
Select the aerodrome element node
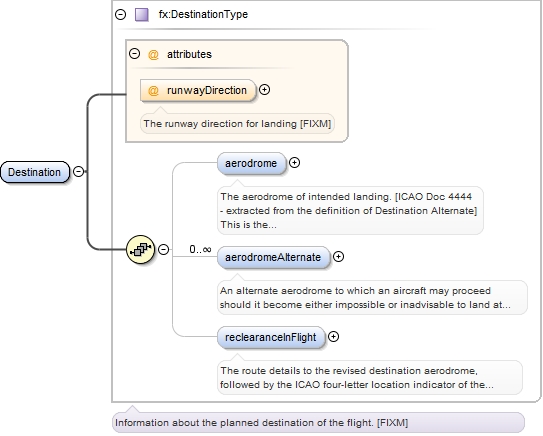click(252, 163)
